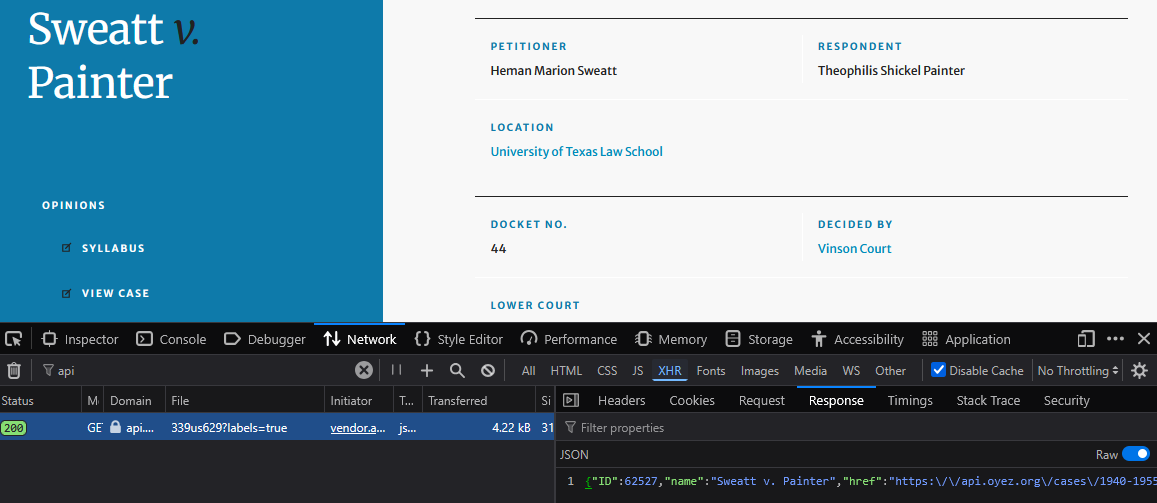Toggle responsive design mode icon
This screenshot has width=1157, height=503.
[1085, 339]
